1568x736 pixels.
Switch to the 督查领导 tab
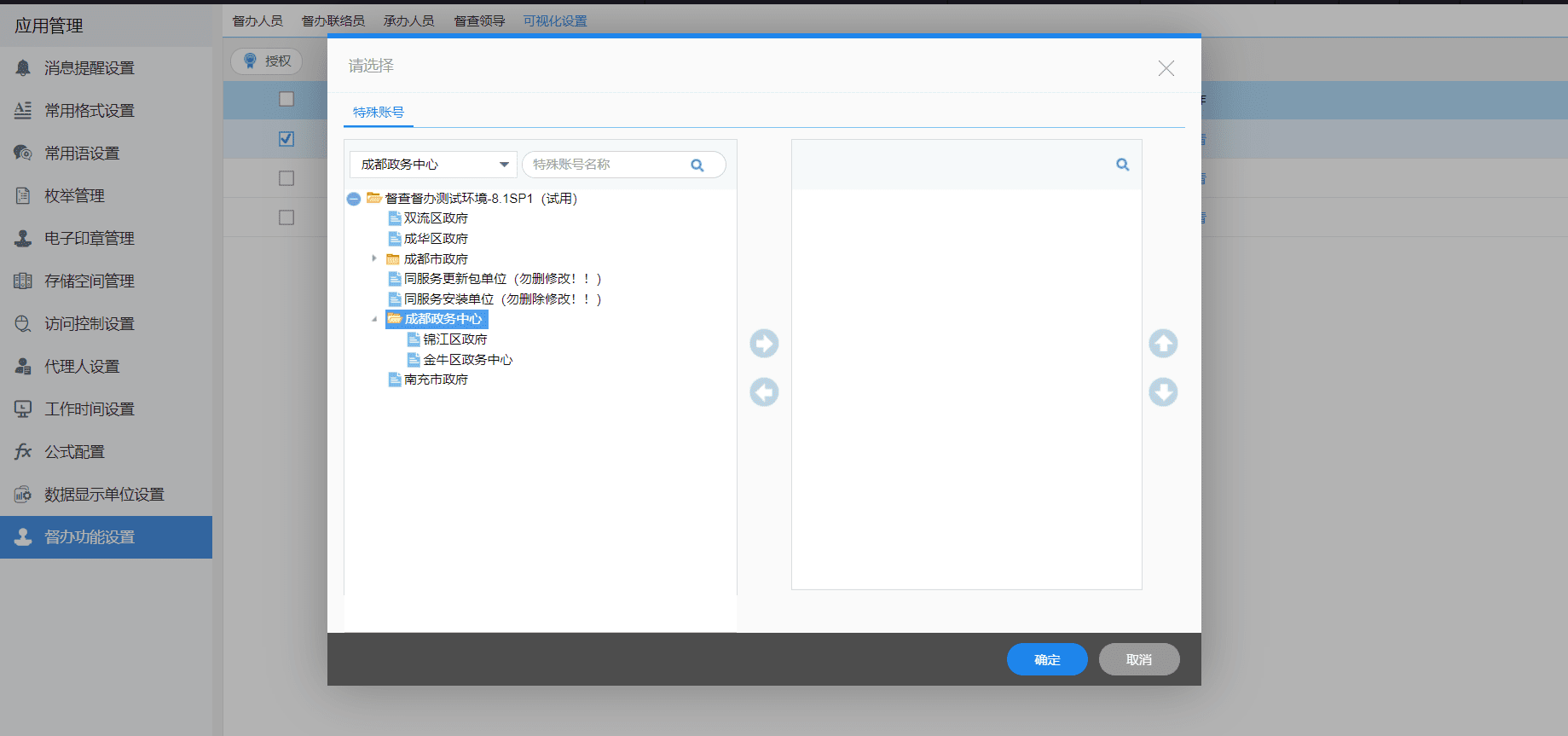479,21
